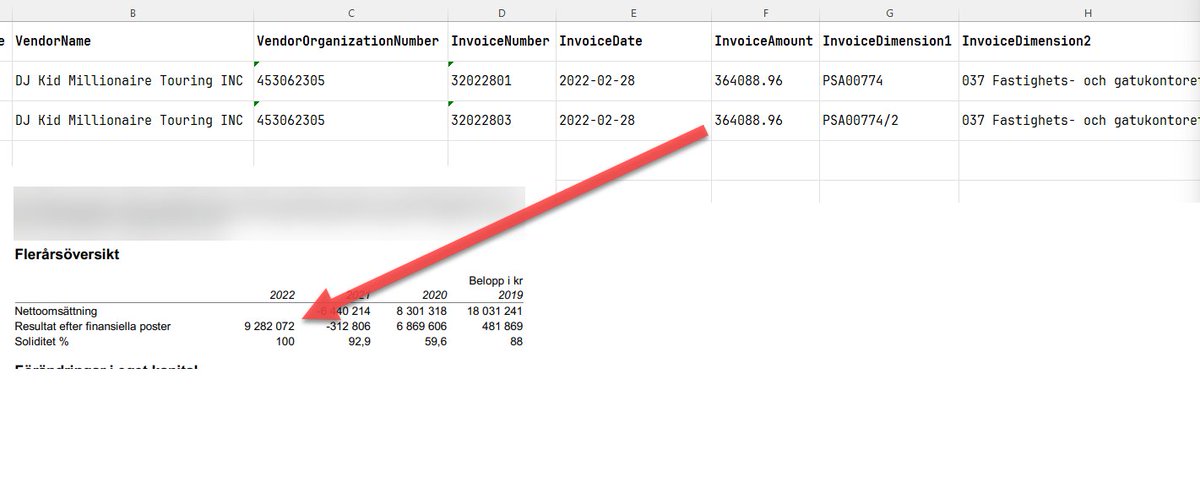
Task: Click the value 9 282 072
Action: point(268,326)
